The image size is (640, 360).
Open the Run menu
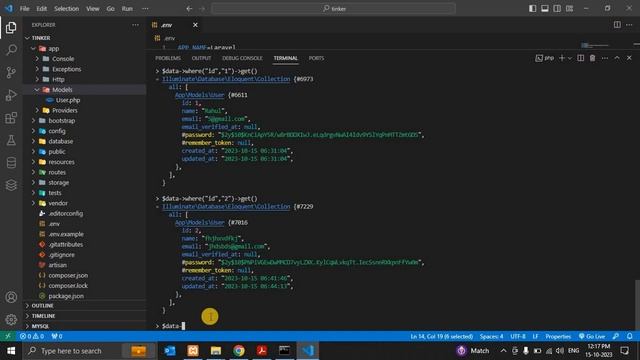pos(127,9)
